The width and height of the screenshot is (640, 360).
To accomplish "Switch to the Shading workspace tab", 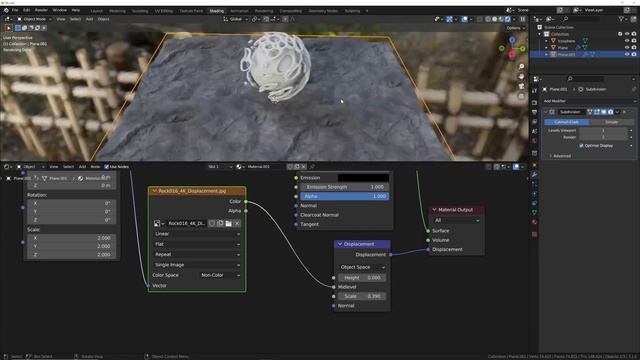I will [x=217, y=11].
